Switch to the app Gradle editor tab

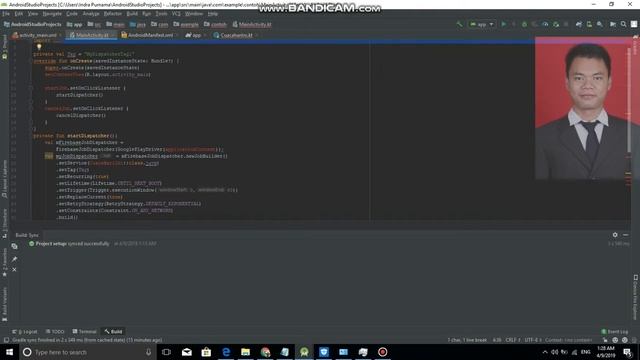pos(196,36)
